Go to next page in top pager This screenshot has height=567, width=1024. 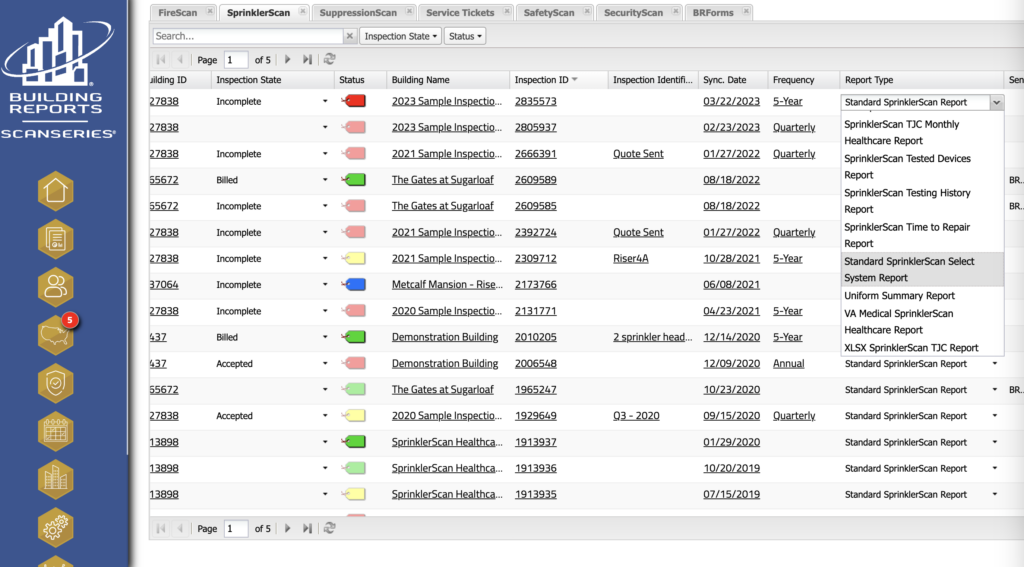tap(287, 59)
